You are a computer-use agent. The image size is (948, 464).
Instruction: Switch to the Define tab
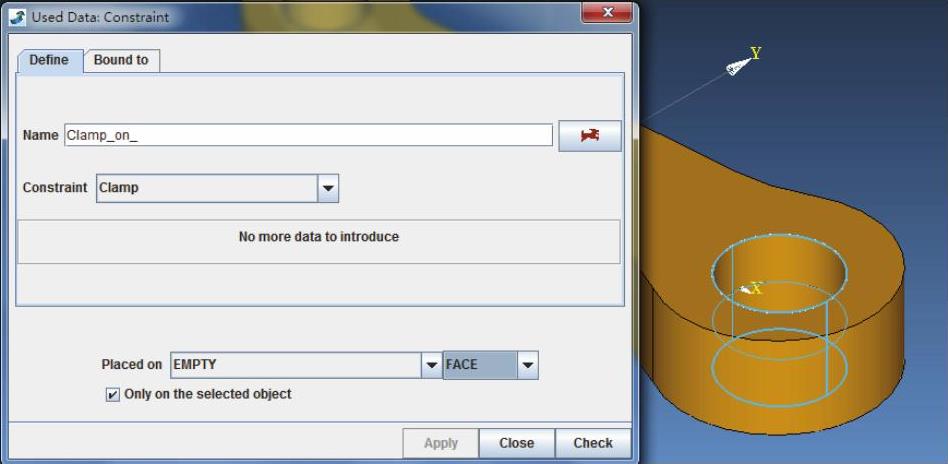(x=49, y=61)
